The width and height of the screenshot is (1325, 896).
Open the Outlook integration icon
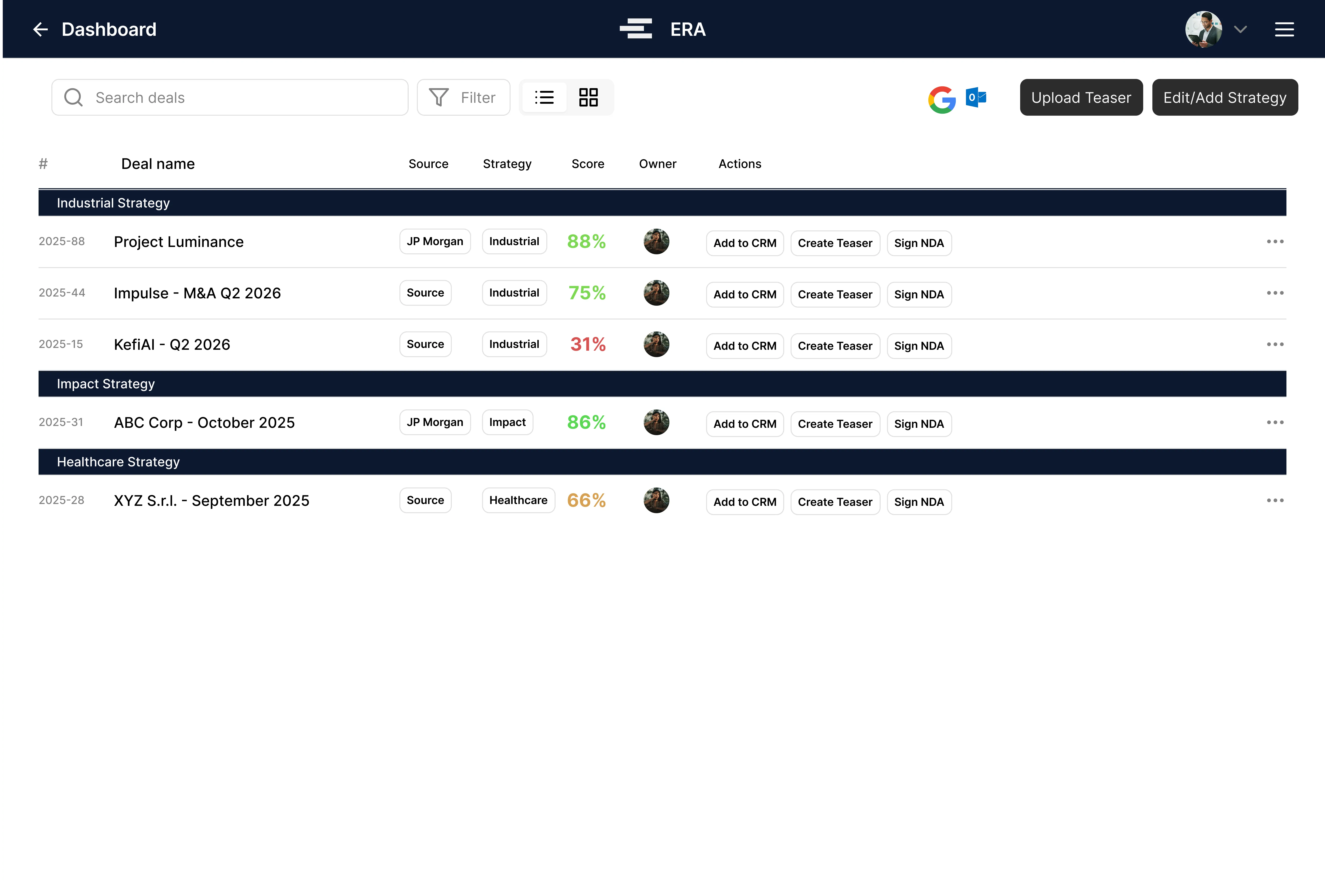click(x=976, y=98)
